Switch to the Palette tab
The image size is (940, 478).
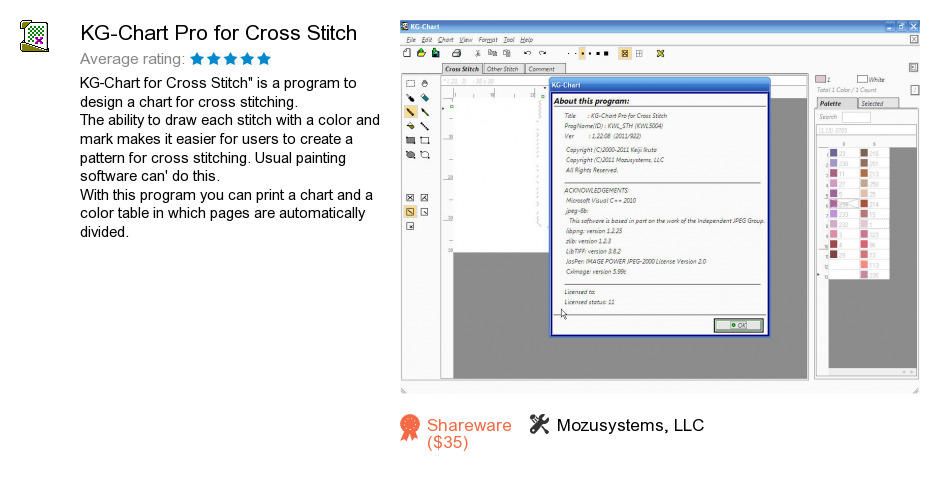point(837,104)
